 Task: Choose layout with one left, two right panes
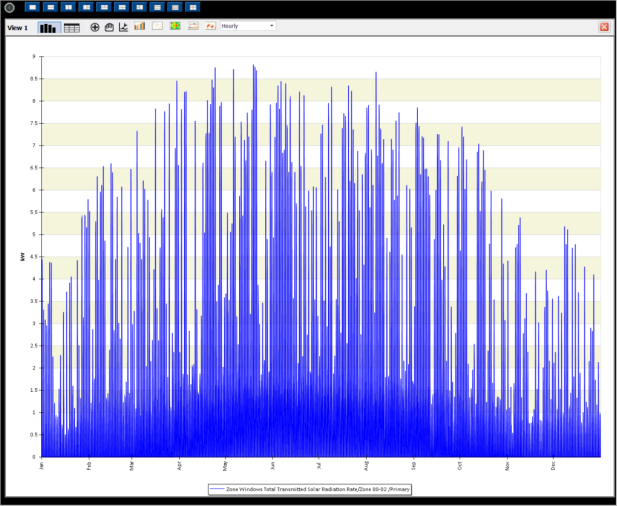86,7
